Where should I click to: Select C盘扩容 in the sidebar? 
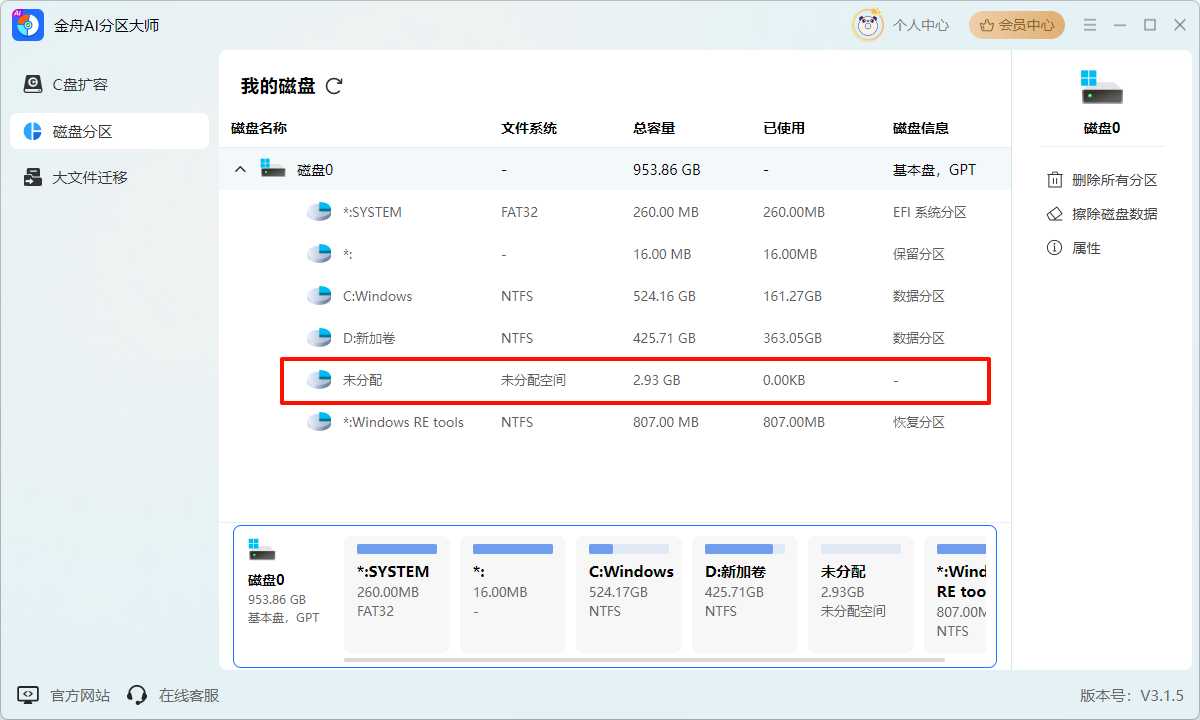pos(109,85)
